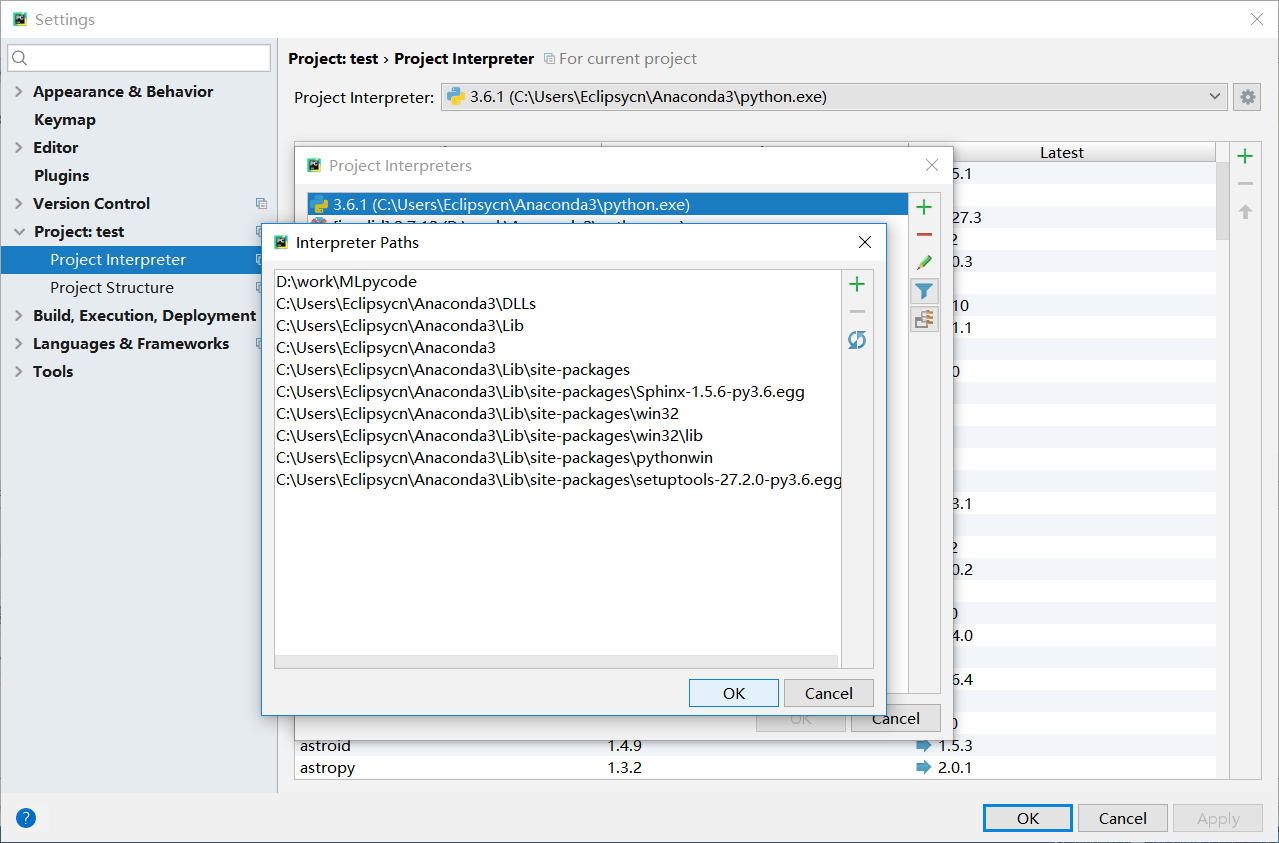Show interpreter paths tree icon

(924, 319)
